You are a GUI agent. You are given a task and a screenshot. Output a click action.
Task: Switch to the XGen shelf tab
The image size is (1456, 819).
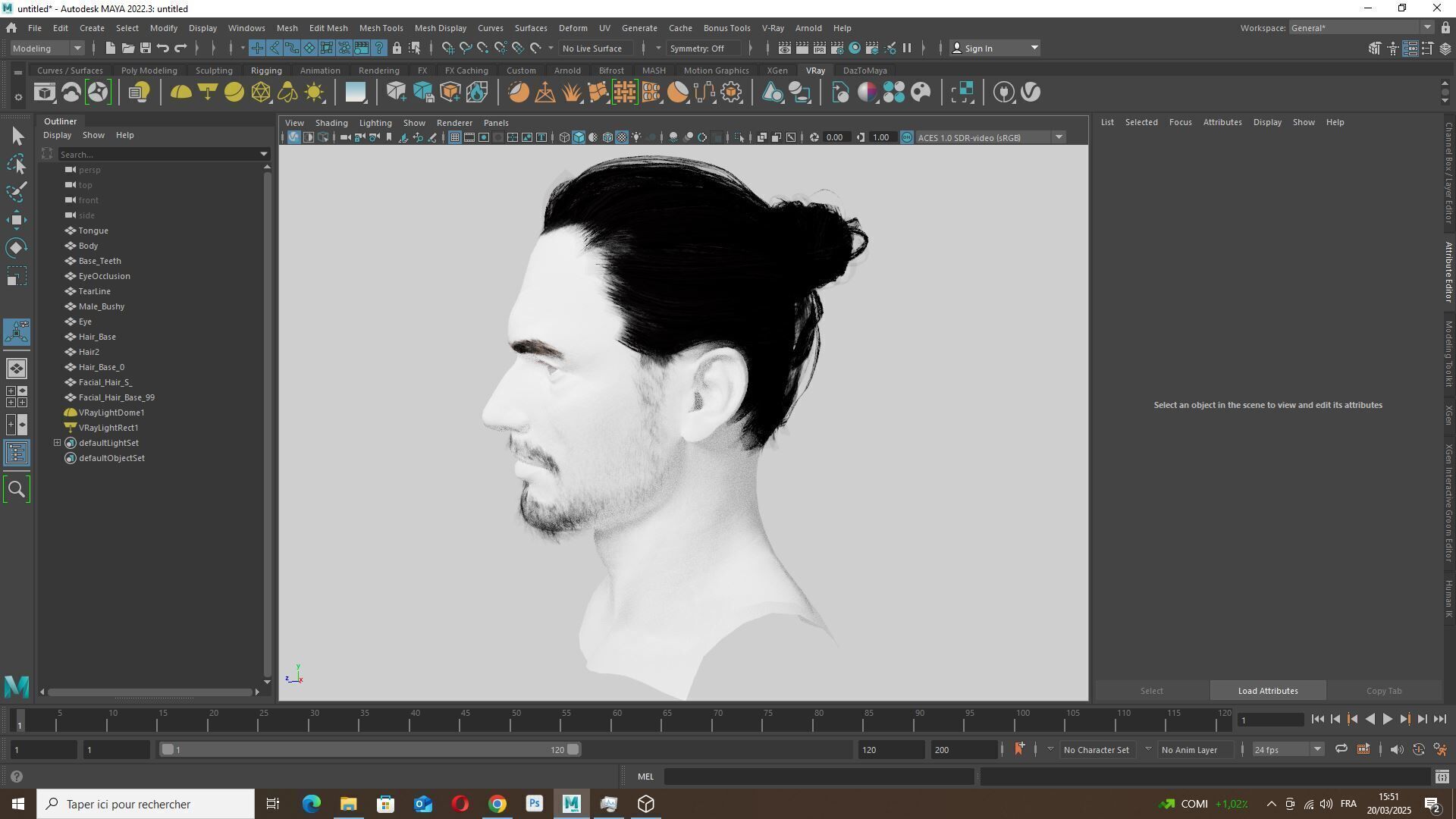(777, 71)
